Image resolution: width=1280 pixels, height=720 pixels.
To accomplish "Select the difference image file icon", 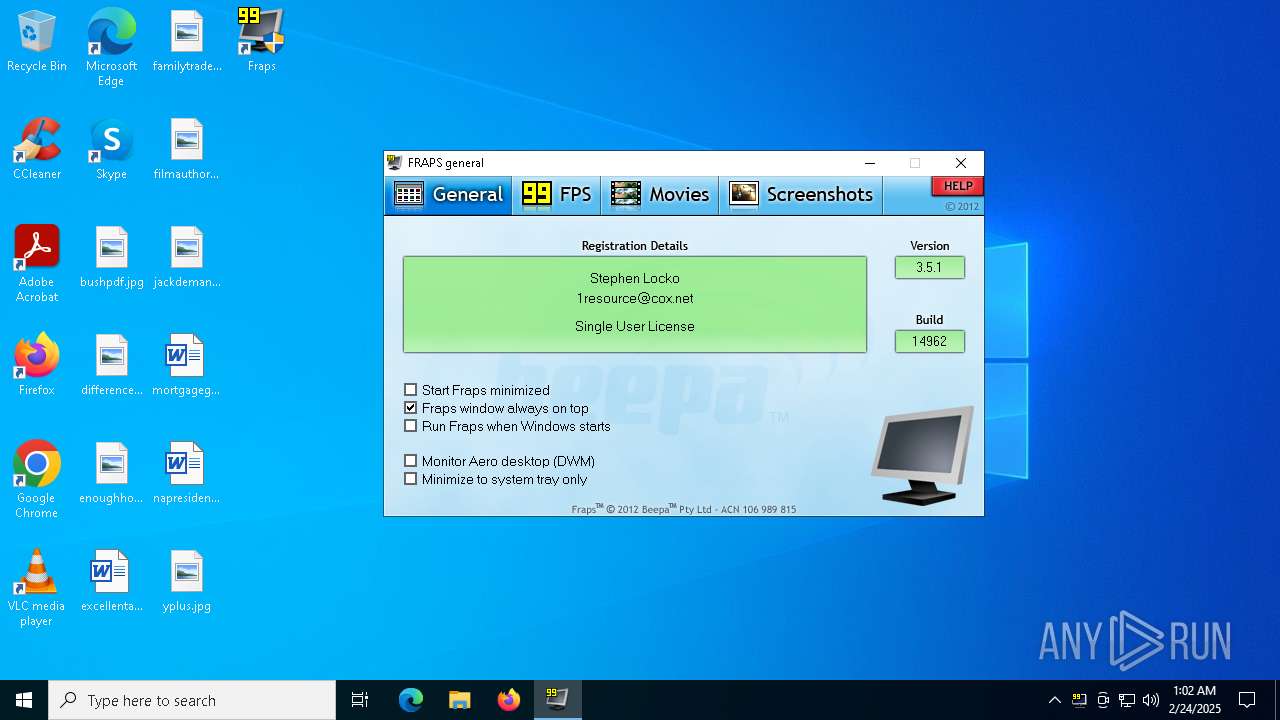I will click(x=112, y=365).
